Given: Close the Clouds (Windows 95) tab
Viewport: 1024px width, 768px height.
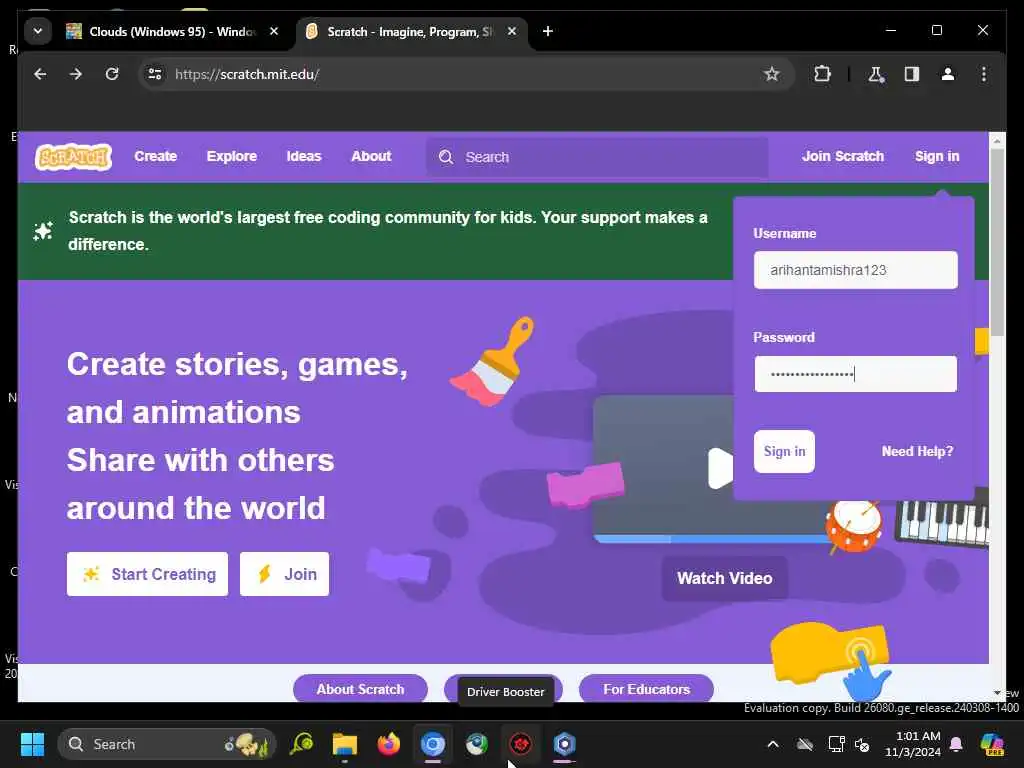Looking at the screenshot, I should click(274, 31).
